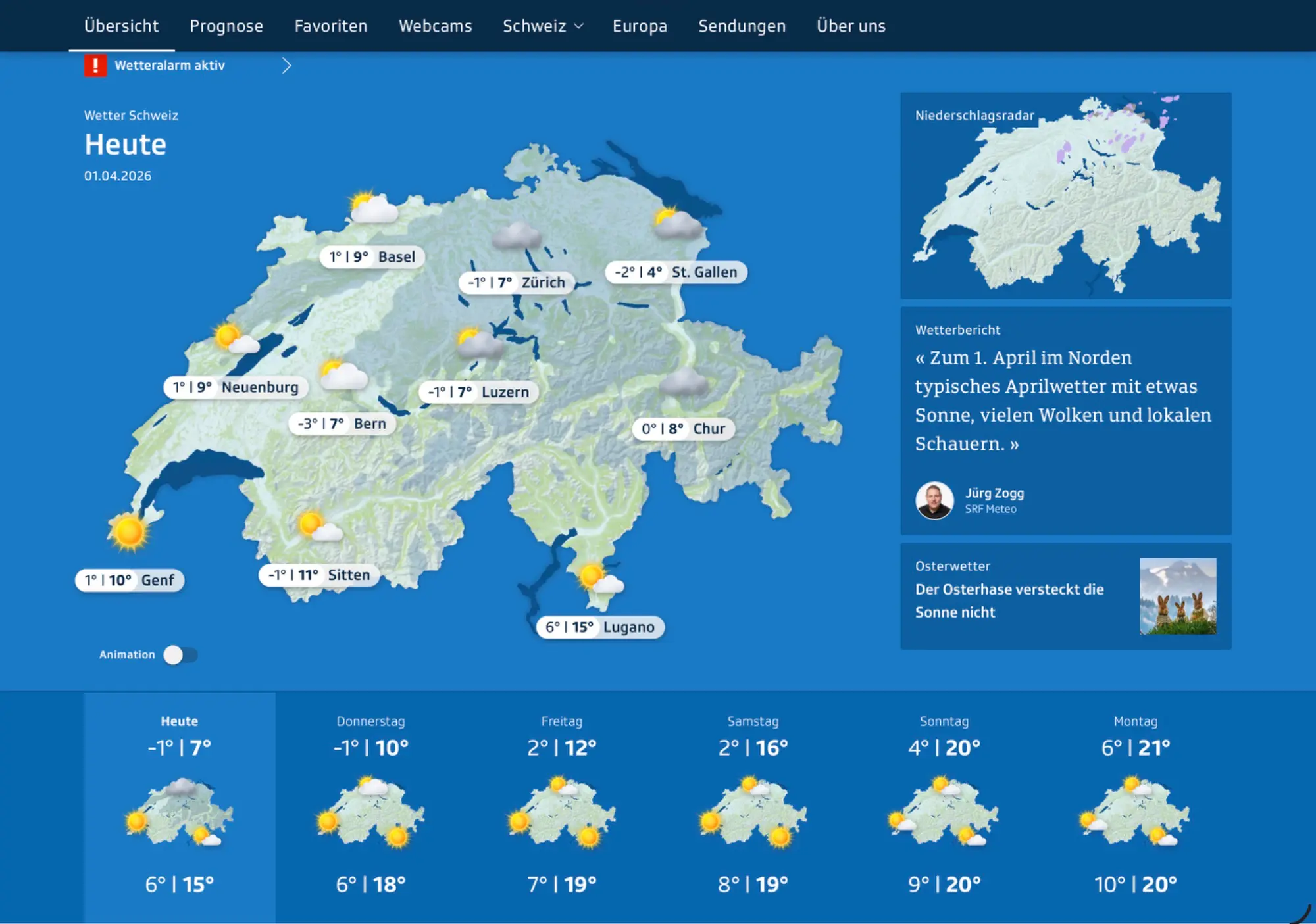The width and height of the screenshot is (1316, 924).
Task: Click the red weather alarm warning icon
Action: click(95, 65)
